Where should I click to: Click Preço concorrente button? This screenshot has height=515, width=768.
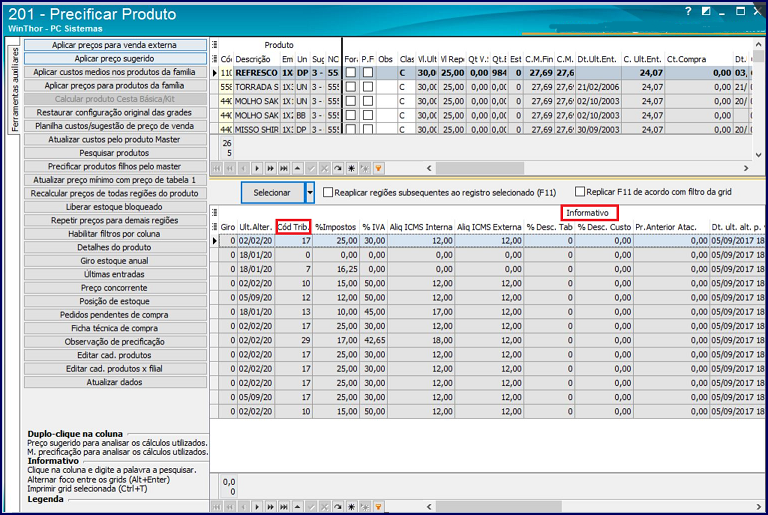point(116,288)
